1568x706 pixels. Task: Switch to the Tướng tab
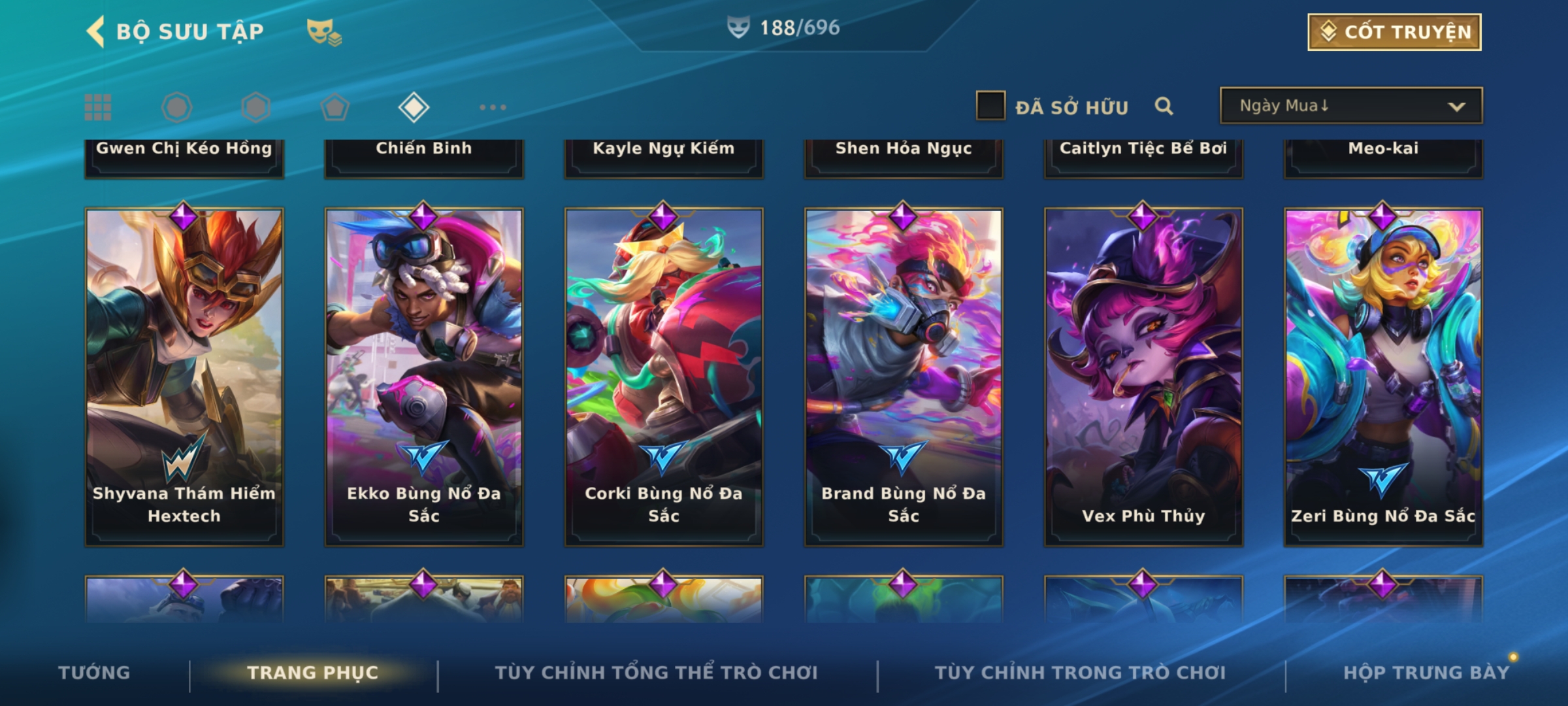[x=94, y=672]
